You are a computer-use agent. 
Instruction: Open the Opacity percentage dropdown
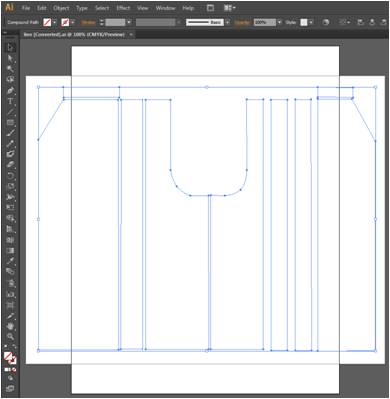coord(279,22)
